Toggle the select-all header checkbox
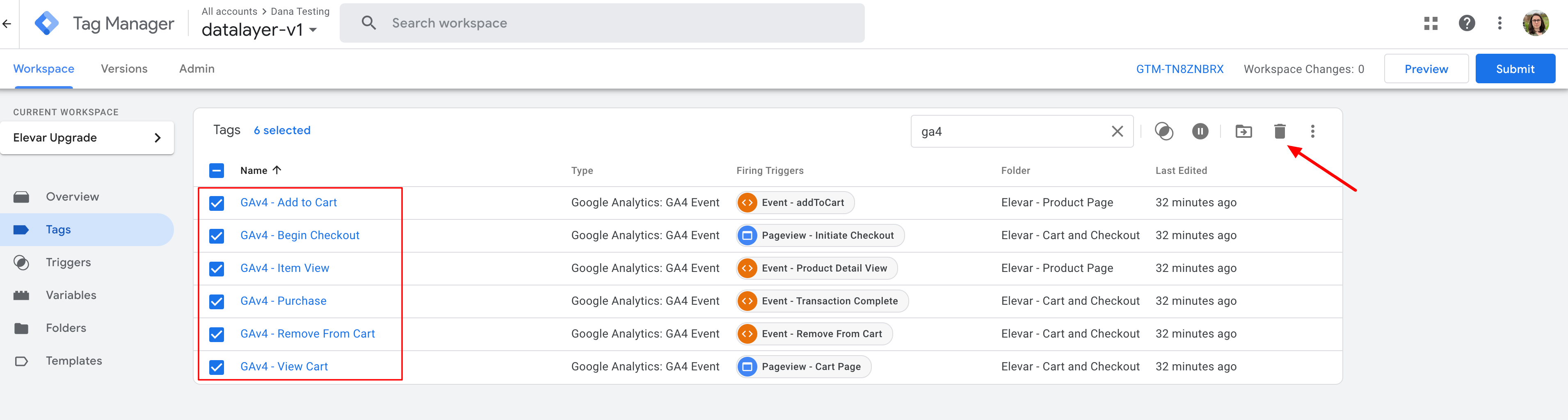 click(217, 171)
